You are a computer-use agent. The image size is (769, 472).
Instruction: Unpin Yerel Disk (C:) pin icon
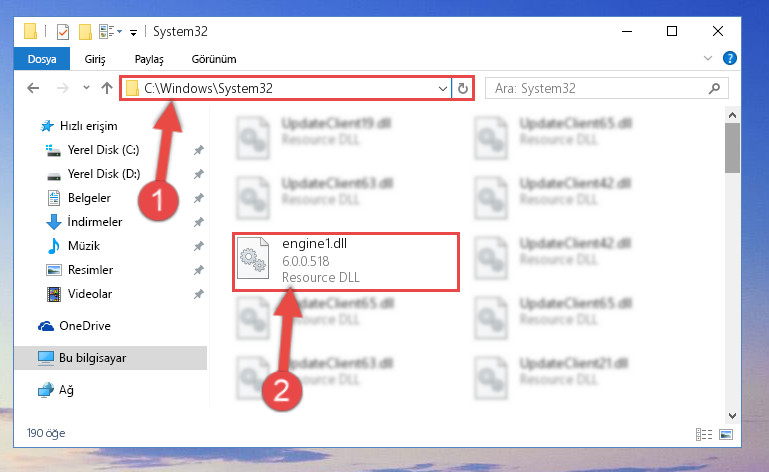click(198, 150)
